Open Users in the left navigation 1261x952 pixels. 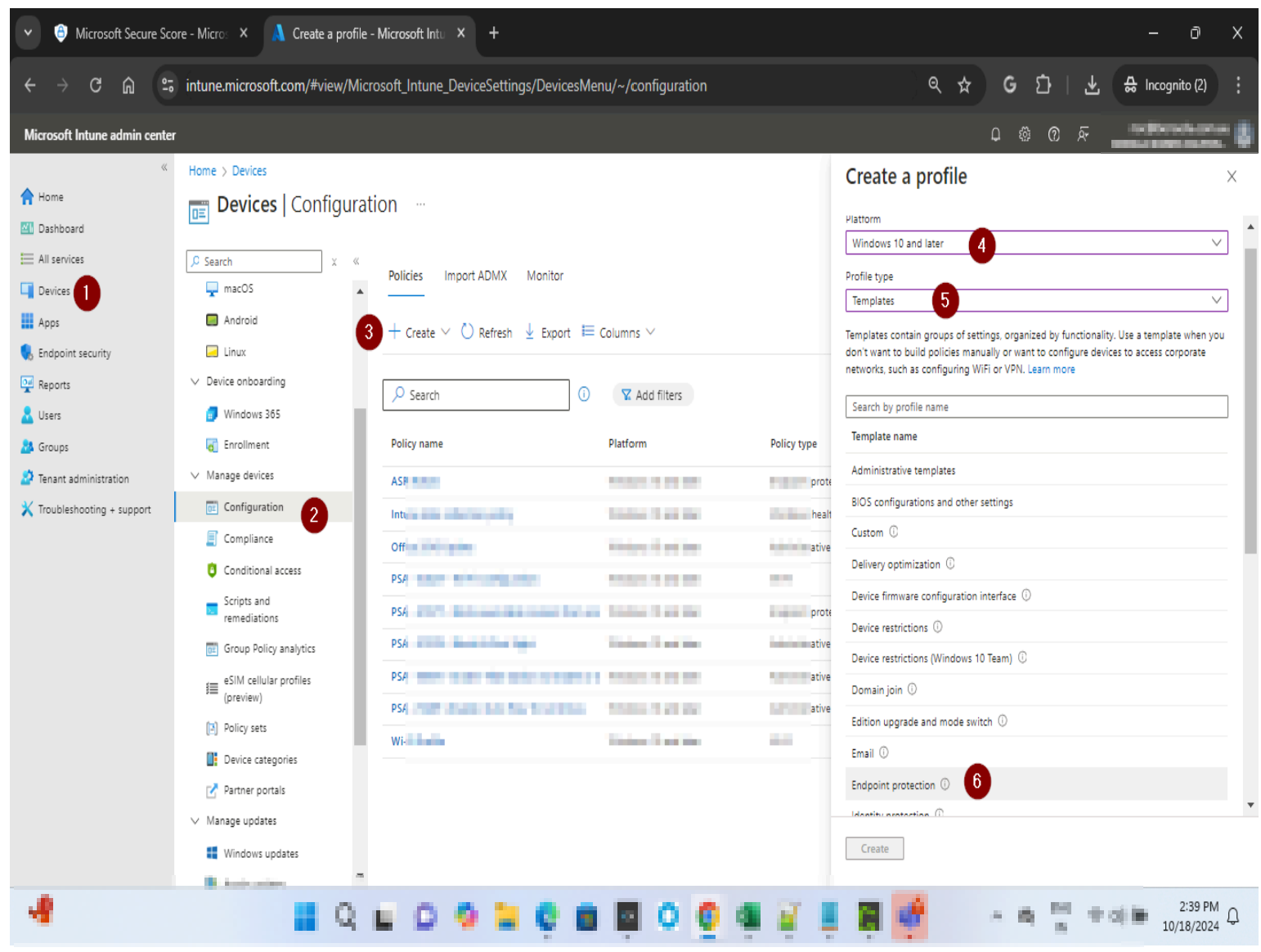[x=41, y=415]
